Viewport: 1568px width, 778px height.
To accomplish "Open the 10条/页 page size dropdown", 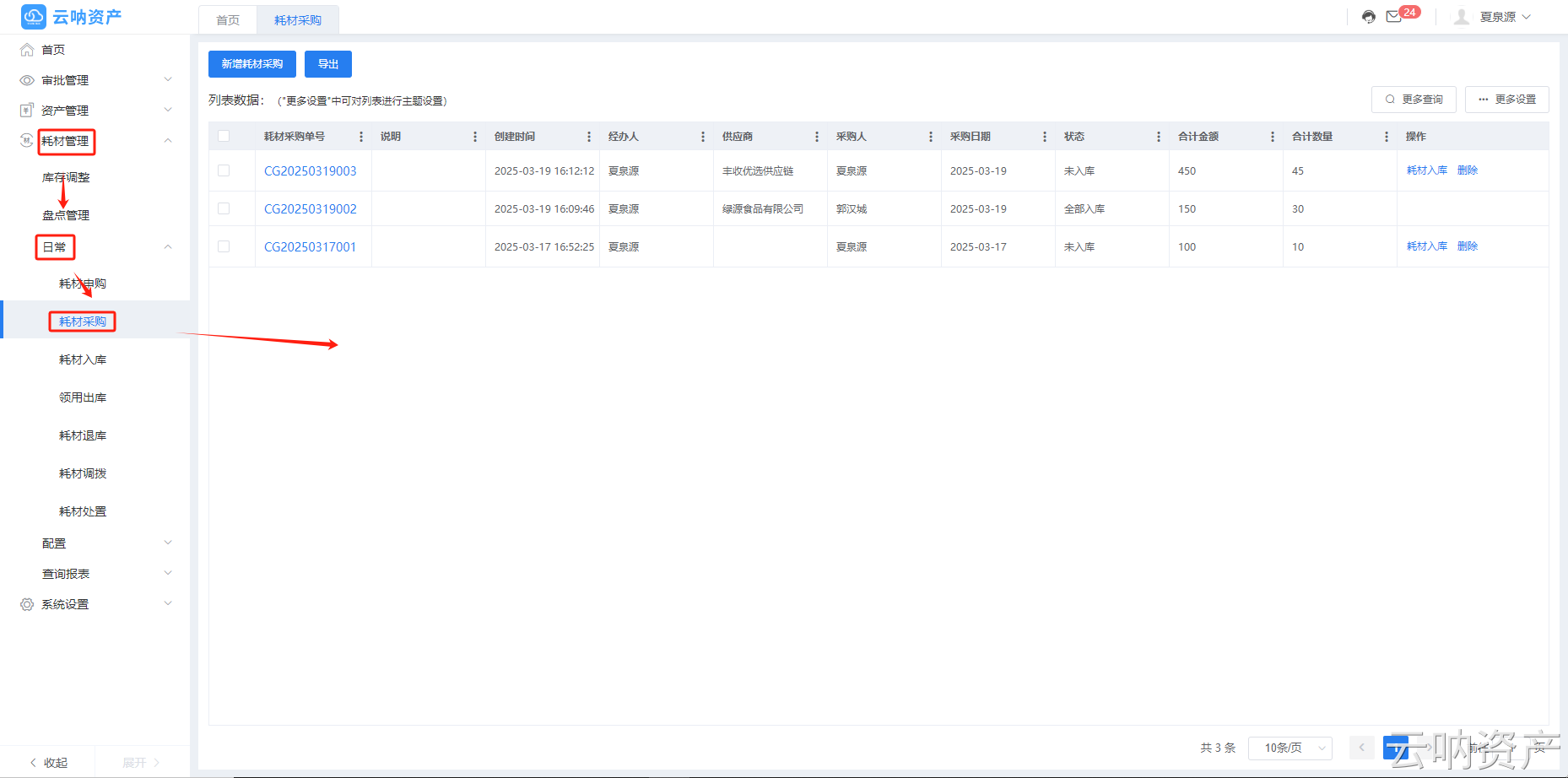I will 1290,748.
